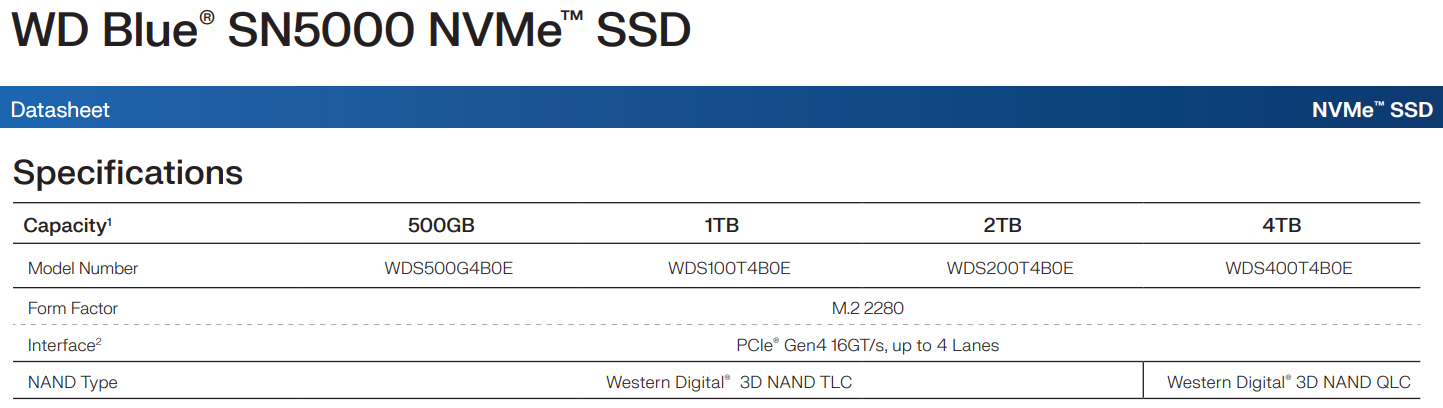Select the Datasheet label in blue banner
The image size is (1443, 408).
tap(60, 110)
